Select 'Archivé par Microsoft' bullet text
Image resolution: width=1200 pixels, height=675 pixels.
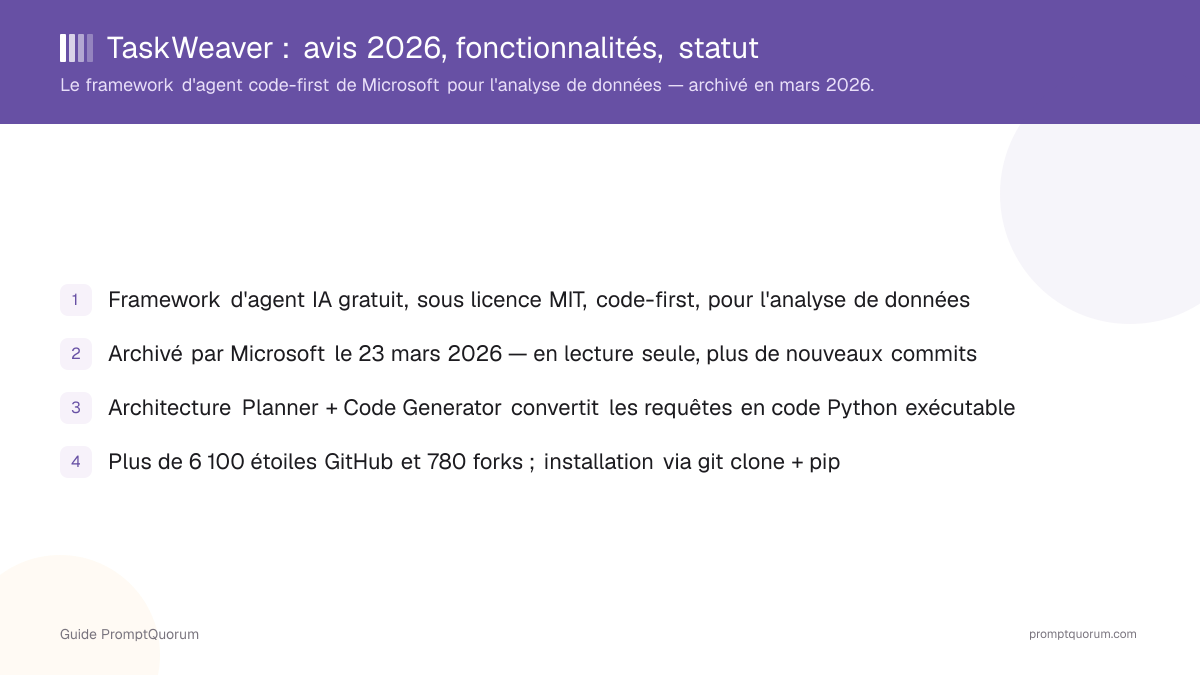pyautogui.click(x=217, y=353)
